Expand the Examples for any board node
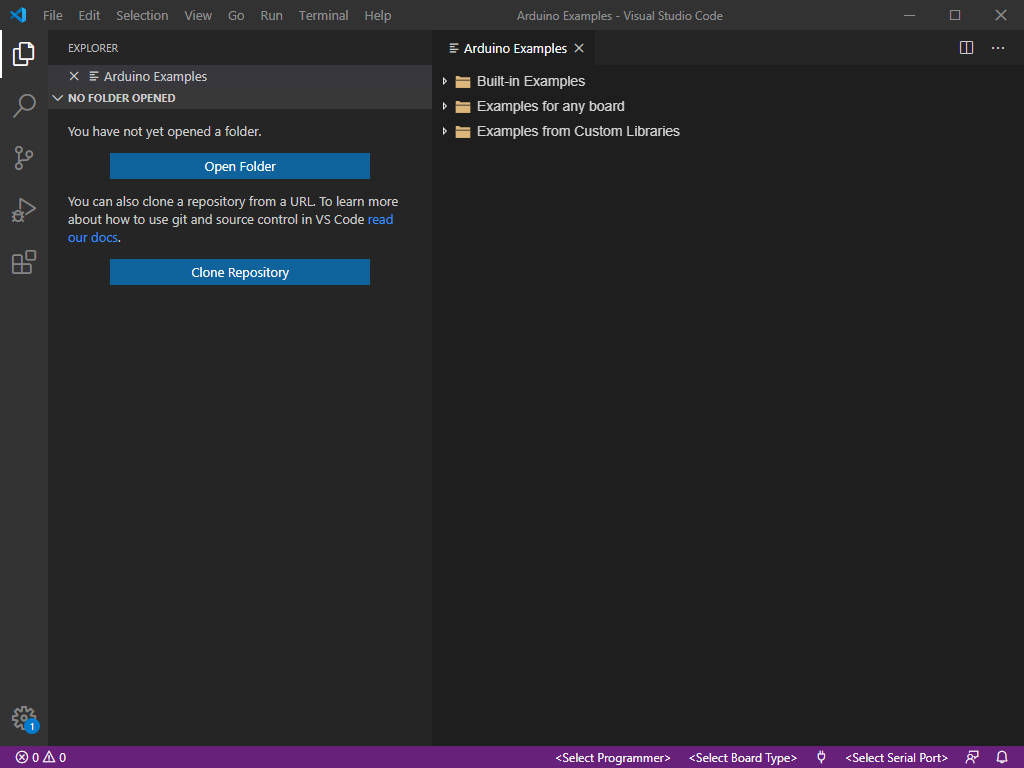 point(445,106)
